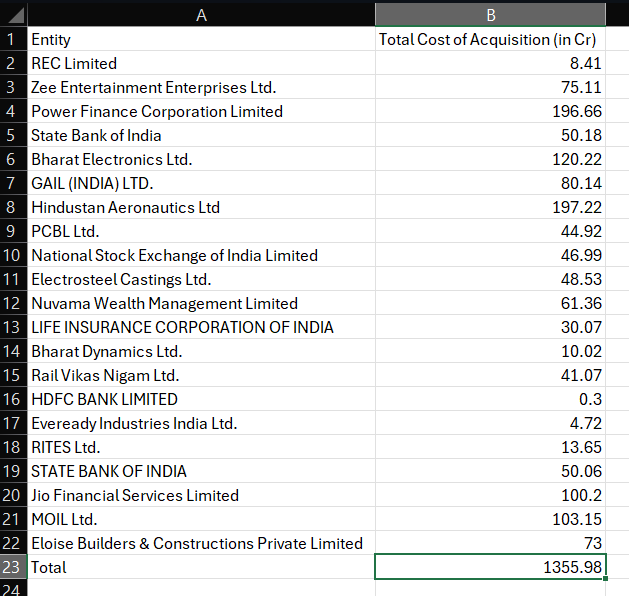629x596 pixels.
Task: Select the value 46.99 cell
Action: coord(490,255)
